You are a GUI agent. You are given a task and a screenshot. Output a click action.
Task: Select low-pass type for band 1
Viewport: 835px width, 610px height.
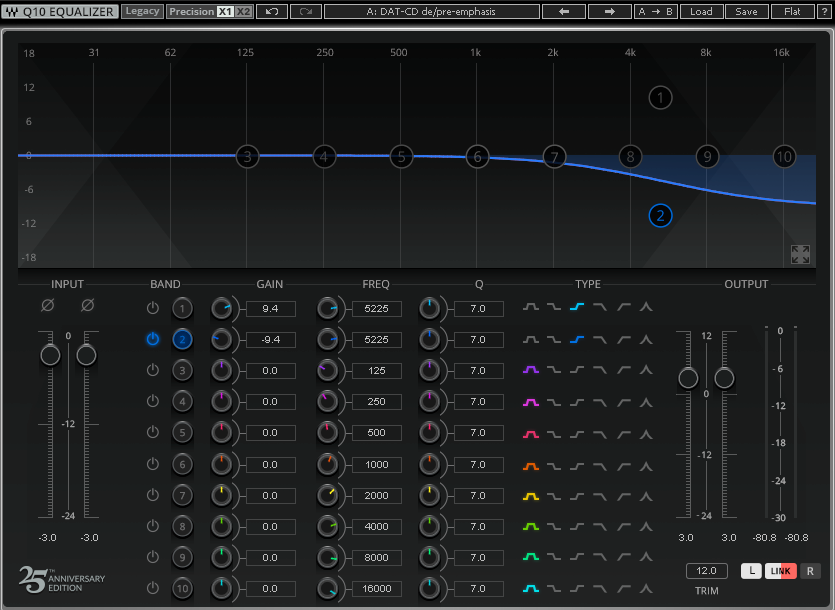tap(600, 307)
